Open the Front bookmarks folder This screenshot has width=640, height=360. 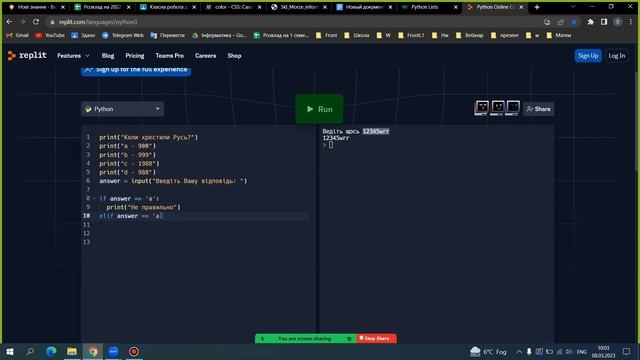coord(327,36)
